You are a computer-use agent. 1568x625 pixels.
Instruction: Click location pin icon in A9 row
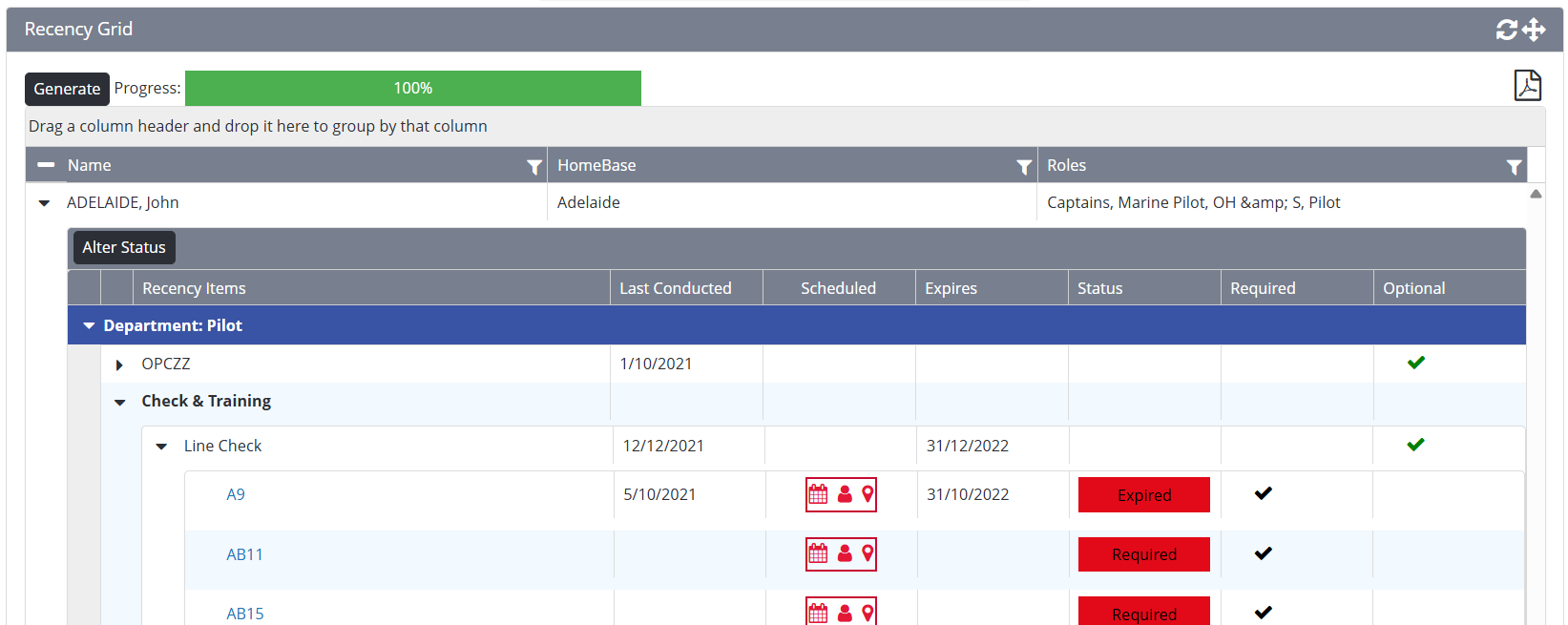(868, 494)
